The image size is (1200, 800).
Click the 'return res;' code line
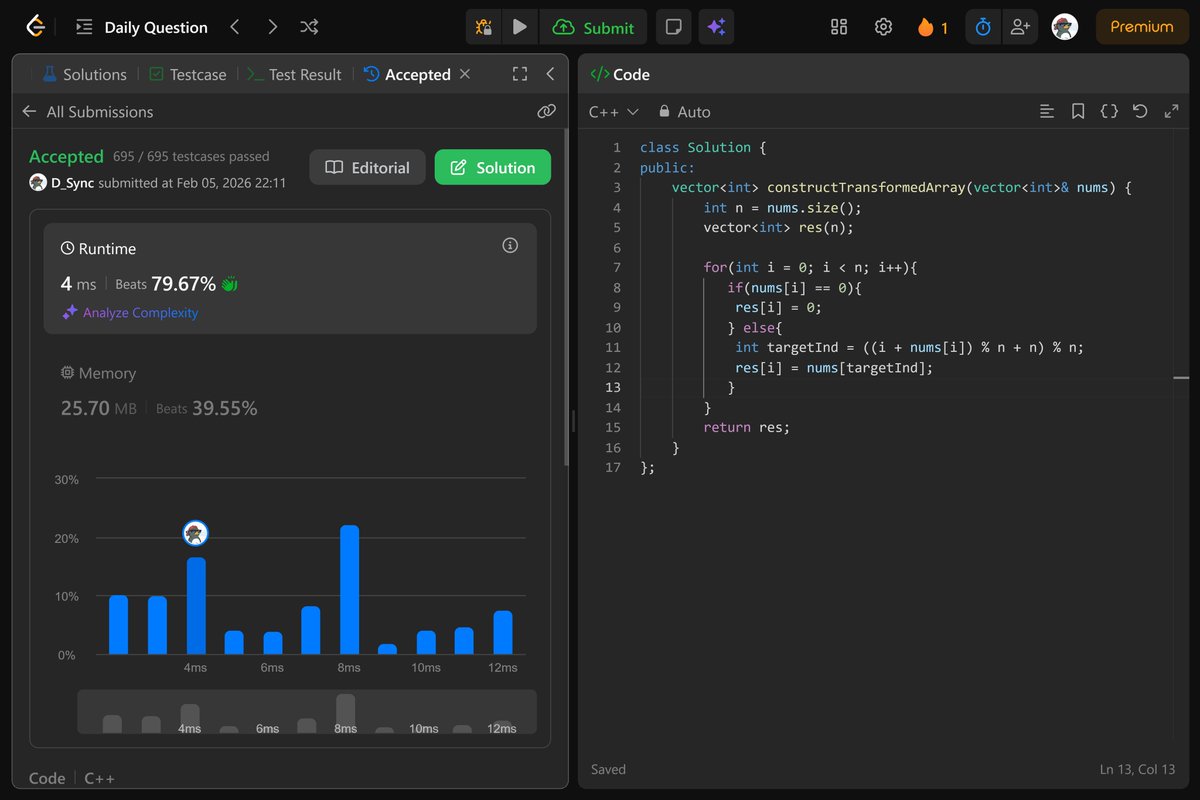[x=746, y=427]
